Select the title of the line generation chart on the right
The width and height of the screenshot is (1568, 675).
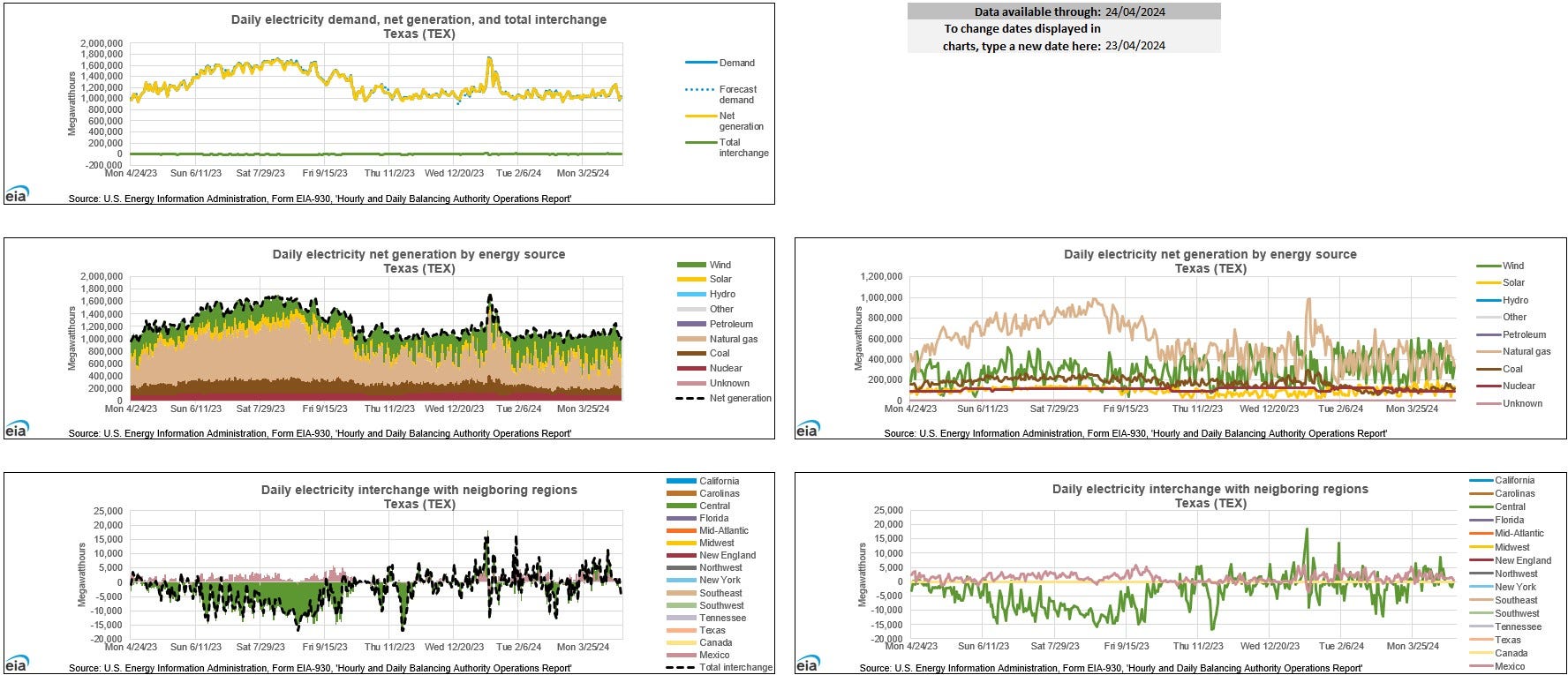tap(1210, 261)
